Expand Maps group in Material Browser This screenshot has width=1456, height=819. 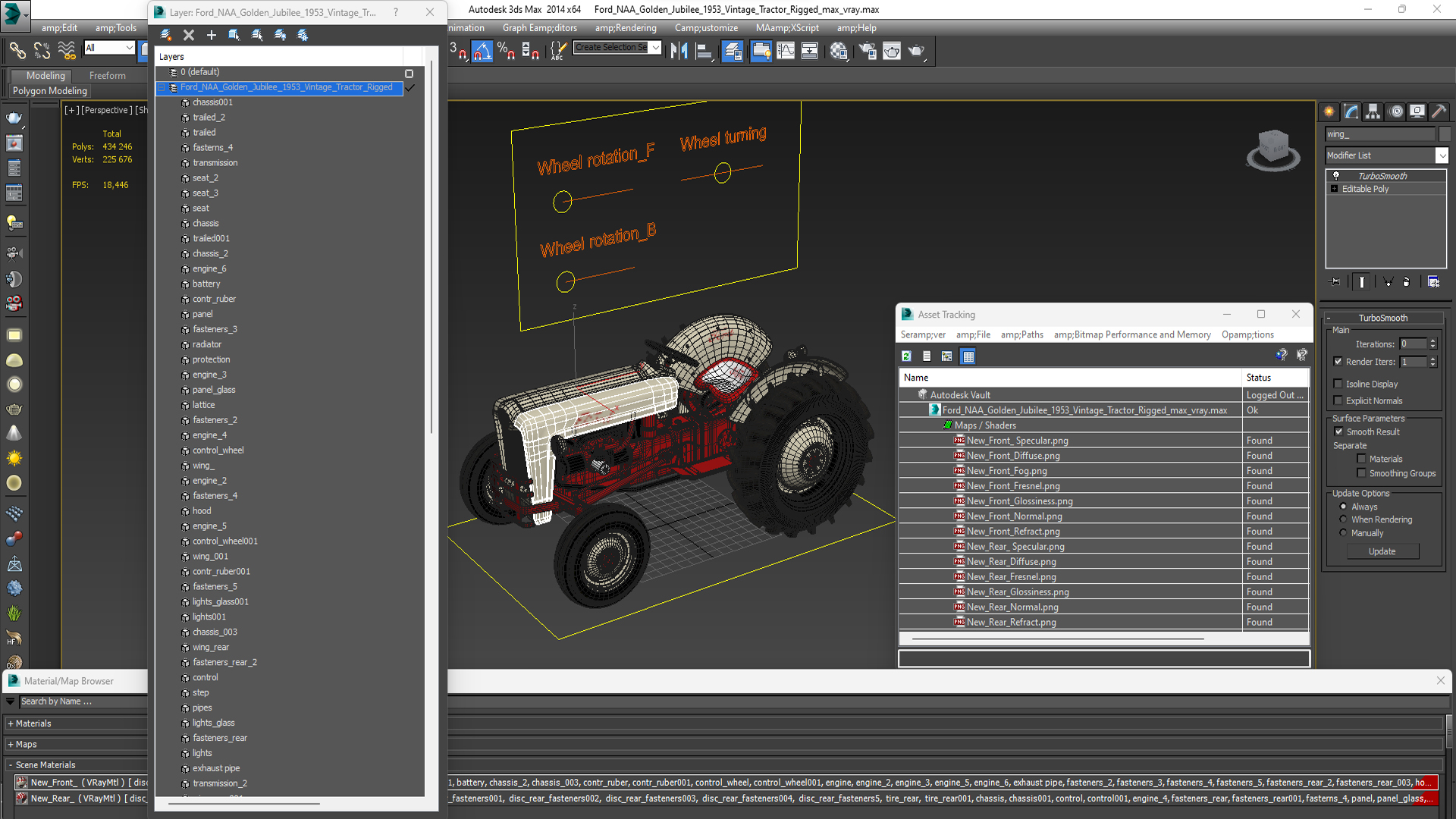(x=11, y=745)
